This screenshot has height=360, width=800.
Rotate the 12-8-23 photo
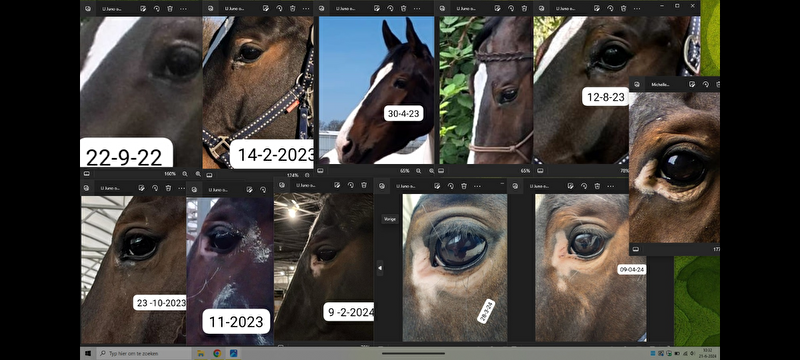[x=610, y=9]
